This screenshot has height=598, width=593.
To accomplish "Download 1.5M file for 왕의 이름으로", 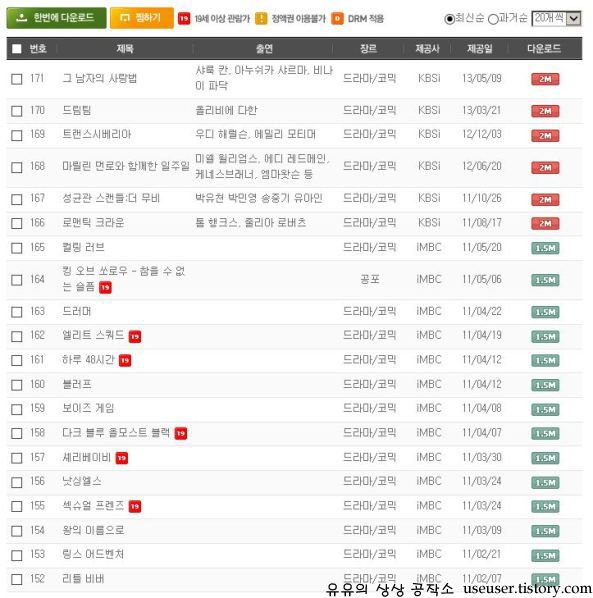I will click(x=545, y=531).
